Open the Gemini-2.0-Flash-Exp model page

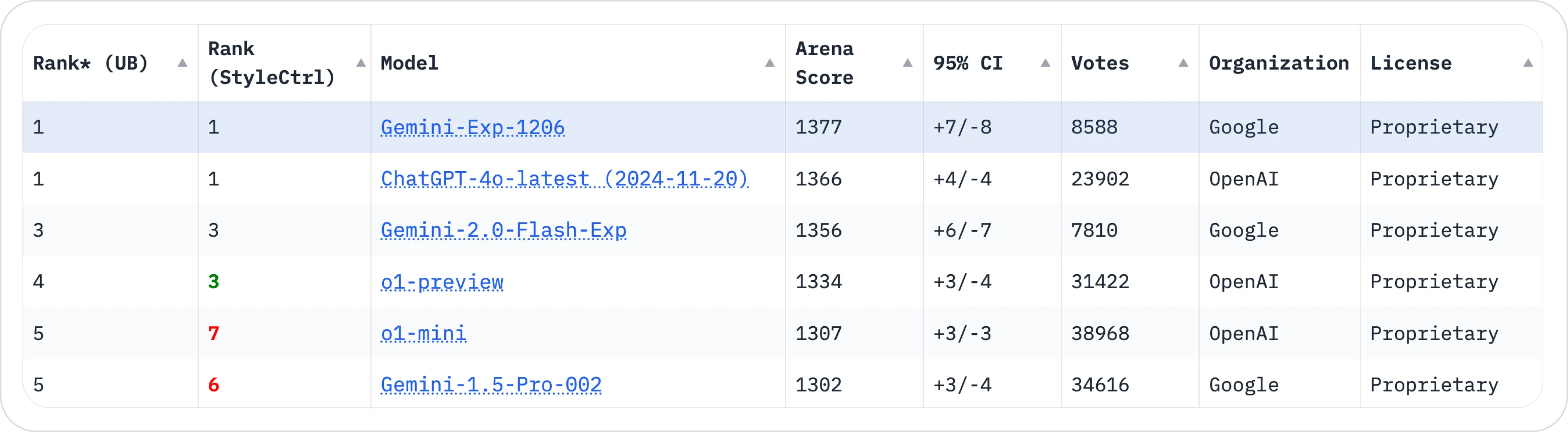pos(504,231)
